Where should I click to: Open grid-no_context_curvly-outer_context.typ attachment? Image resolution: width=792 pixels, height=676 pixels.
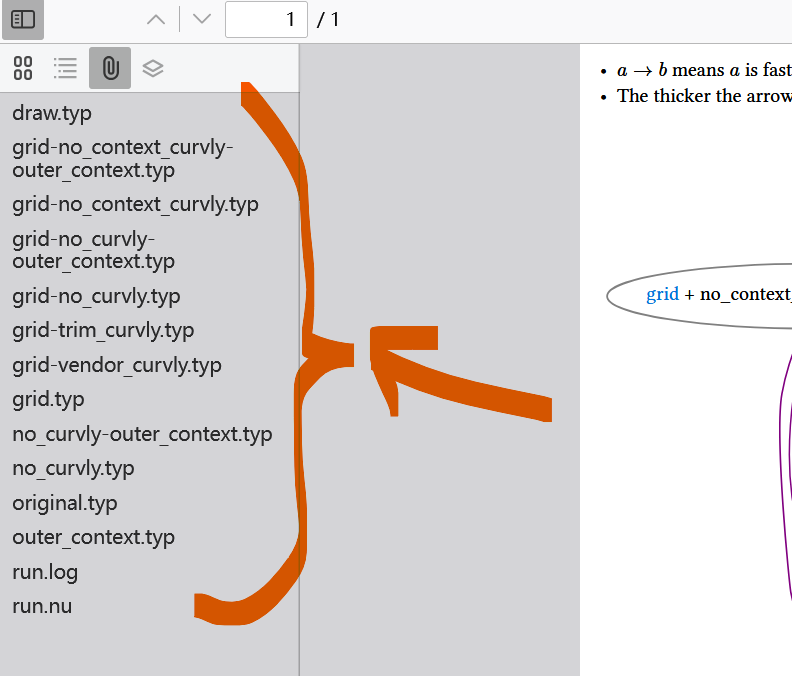[122, 159]
